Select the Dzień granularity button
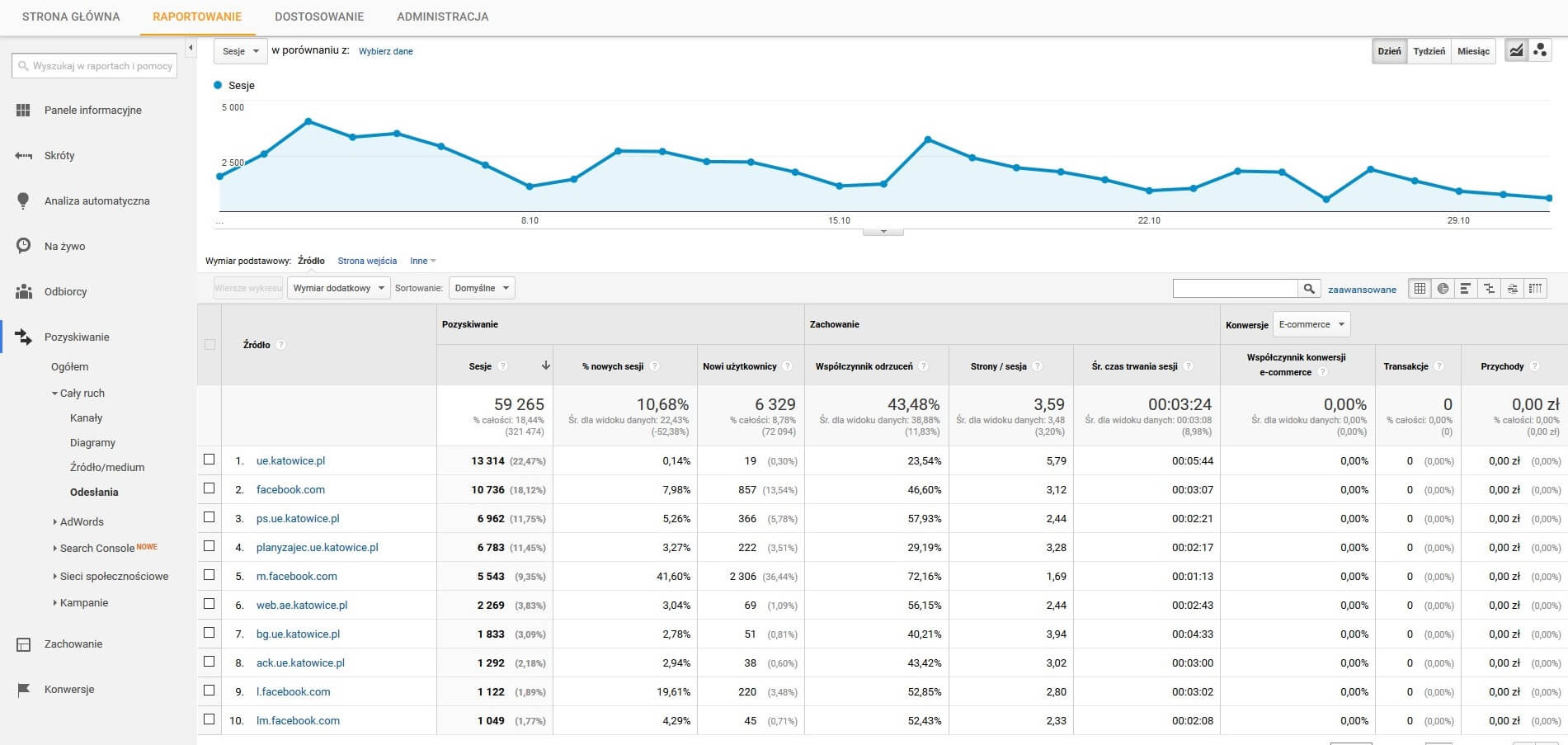 click(1389, 51)
